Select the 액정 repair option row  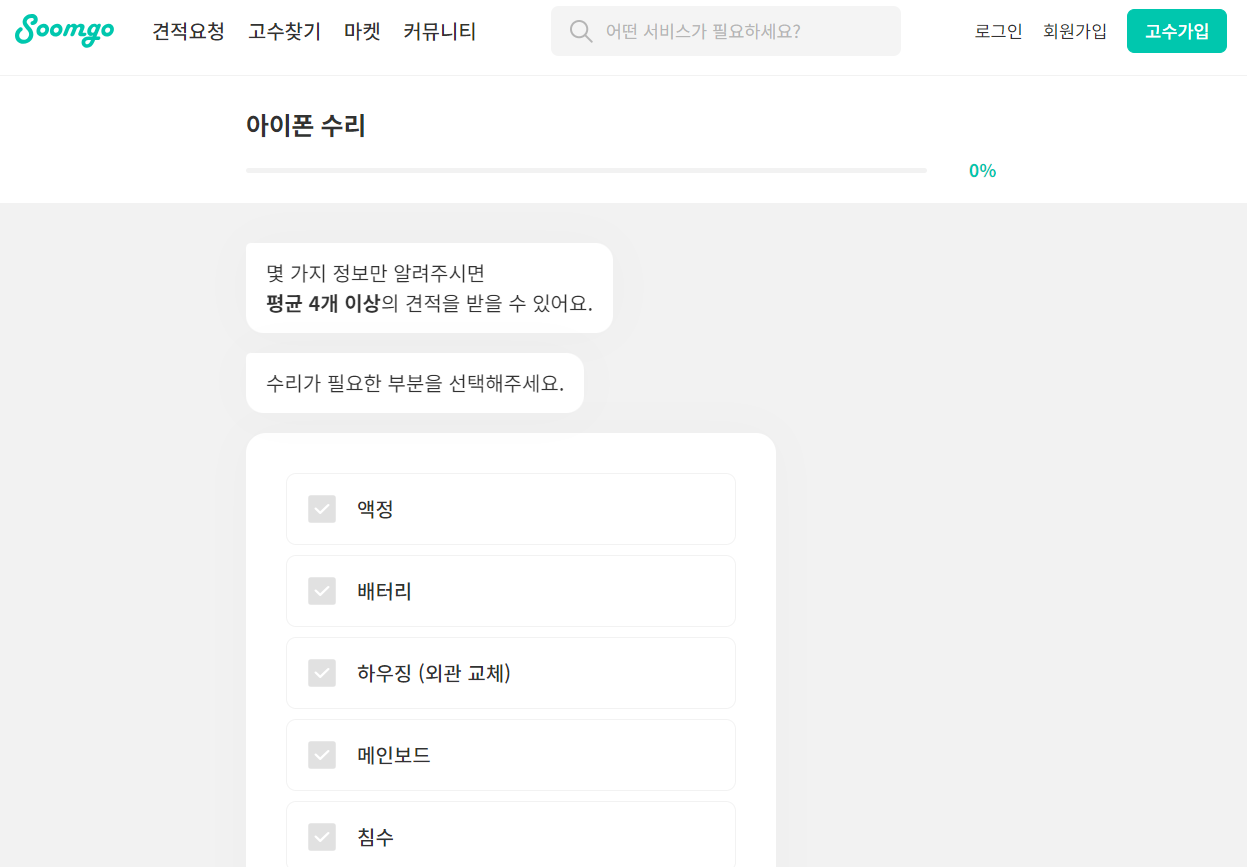[510, 509]
